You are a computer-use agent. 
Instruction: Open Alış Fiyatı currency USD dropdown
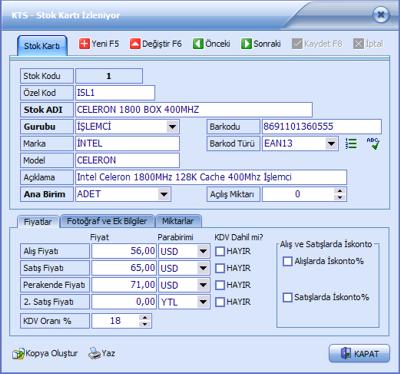pyautogui.click(x=203, y=251)
